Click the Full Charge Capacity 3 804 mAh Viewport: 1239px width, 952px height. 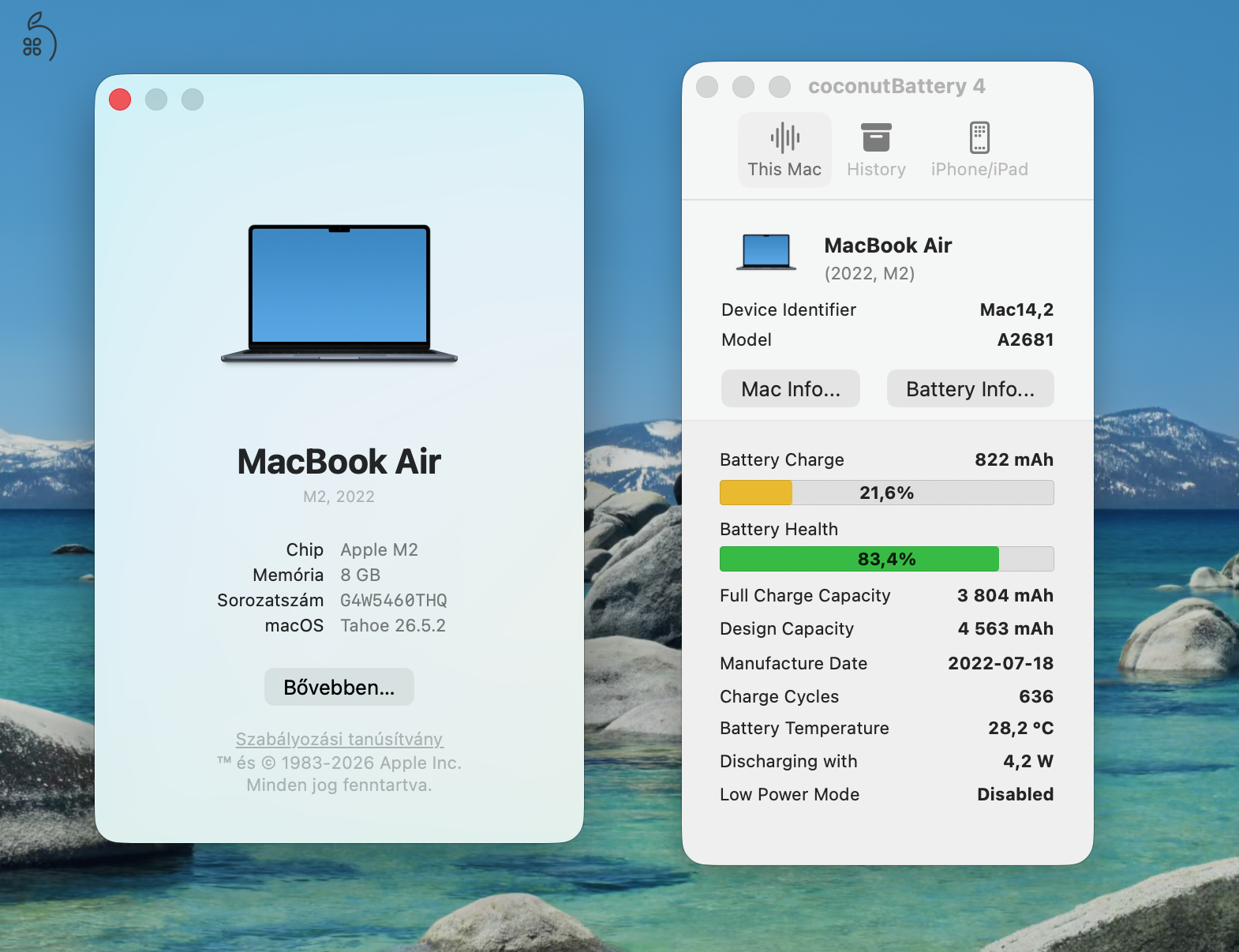(x=1005, y=595)
